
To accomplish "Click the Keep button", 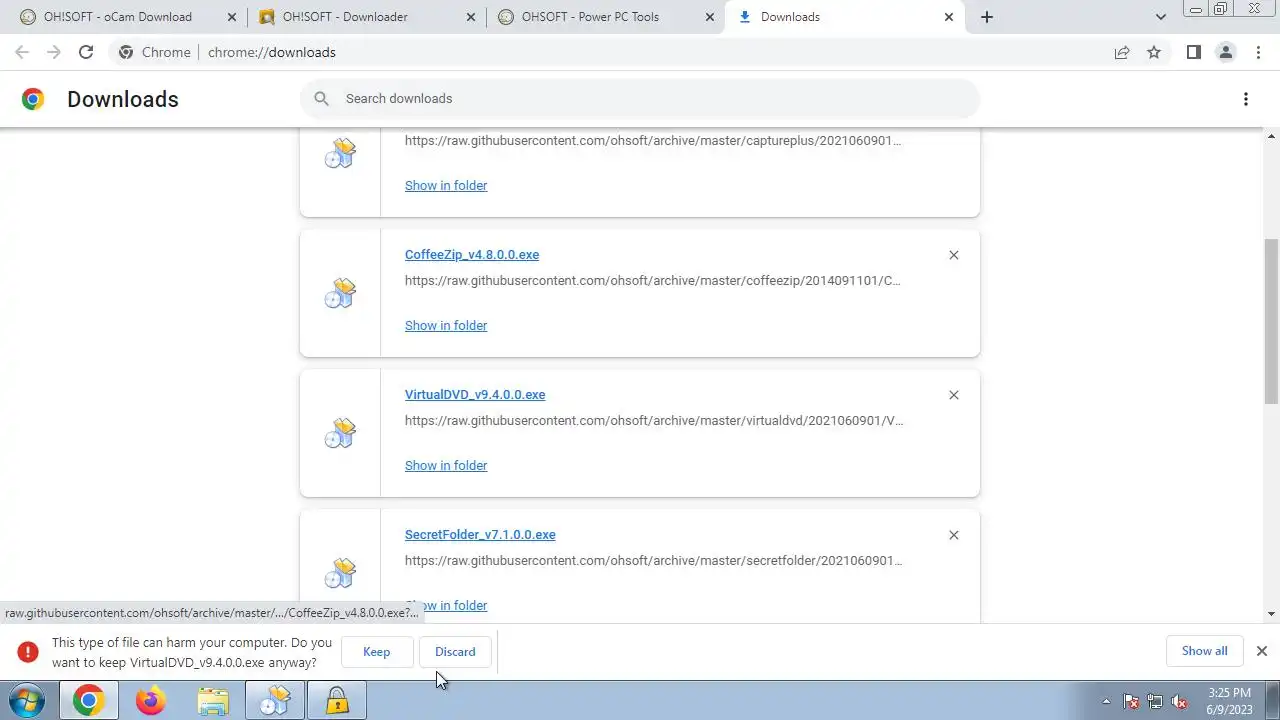I will pos(377,652).
